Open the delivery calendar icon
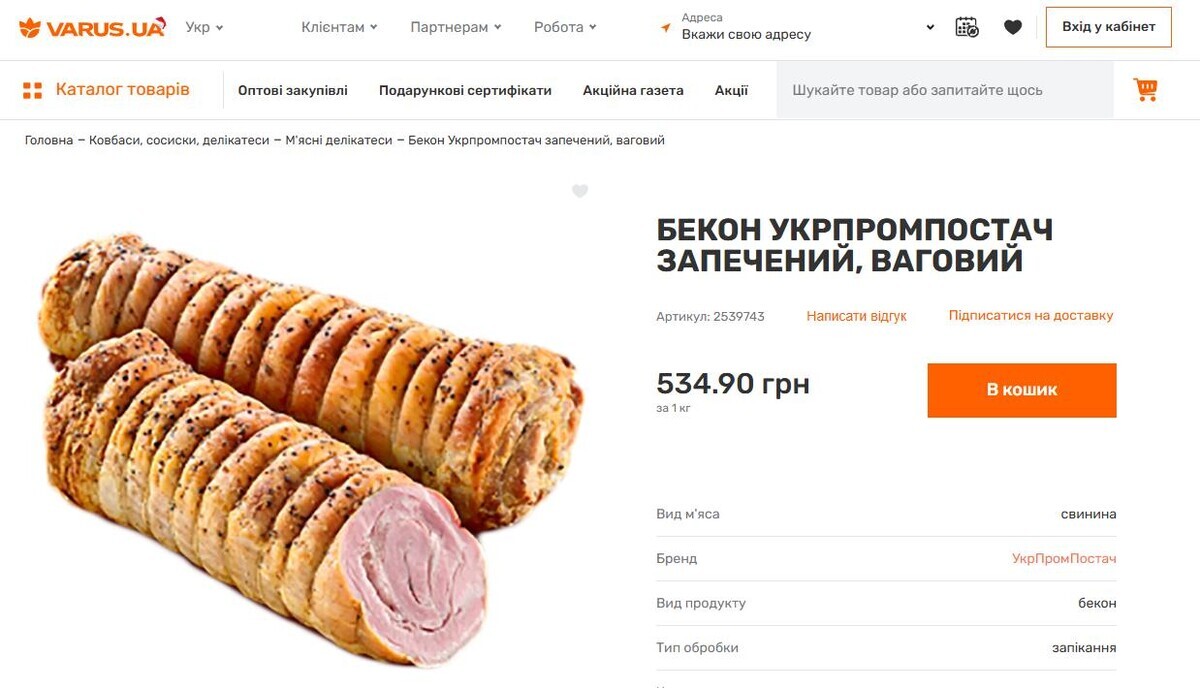 point(967,27)
